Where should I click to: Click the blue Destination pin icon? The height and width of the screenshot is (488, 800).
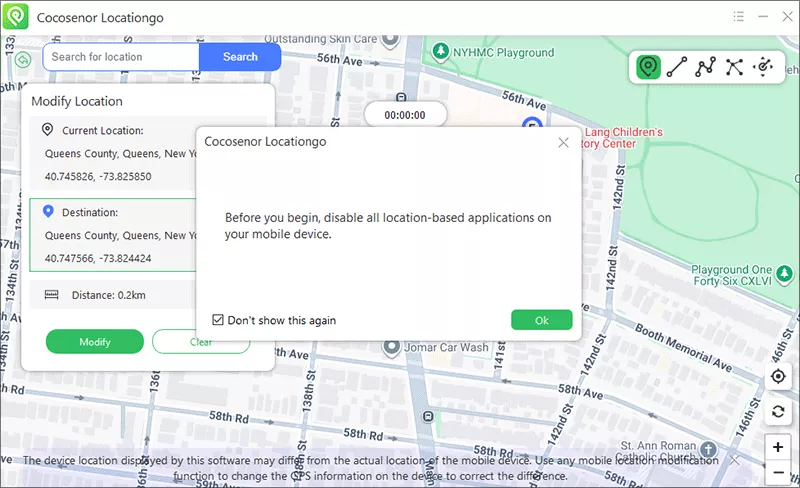point(48,211)
